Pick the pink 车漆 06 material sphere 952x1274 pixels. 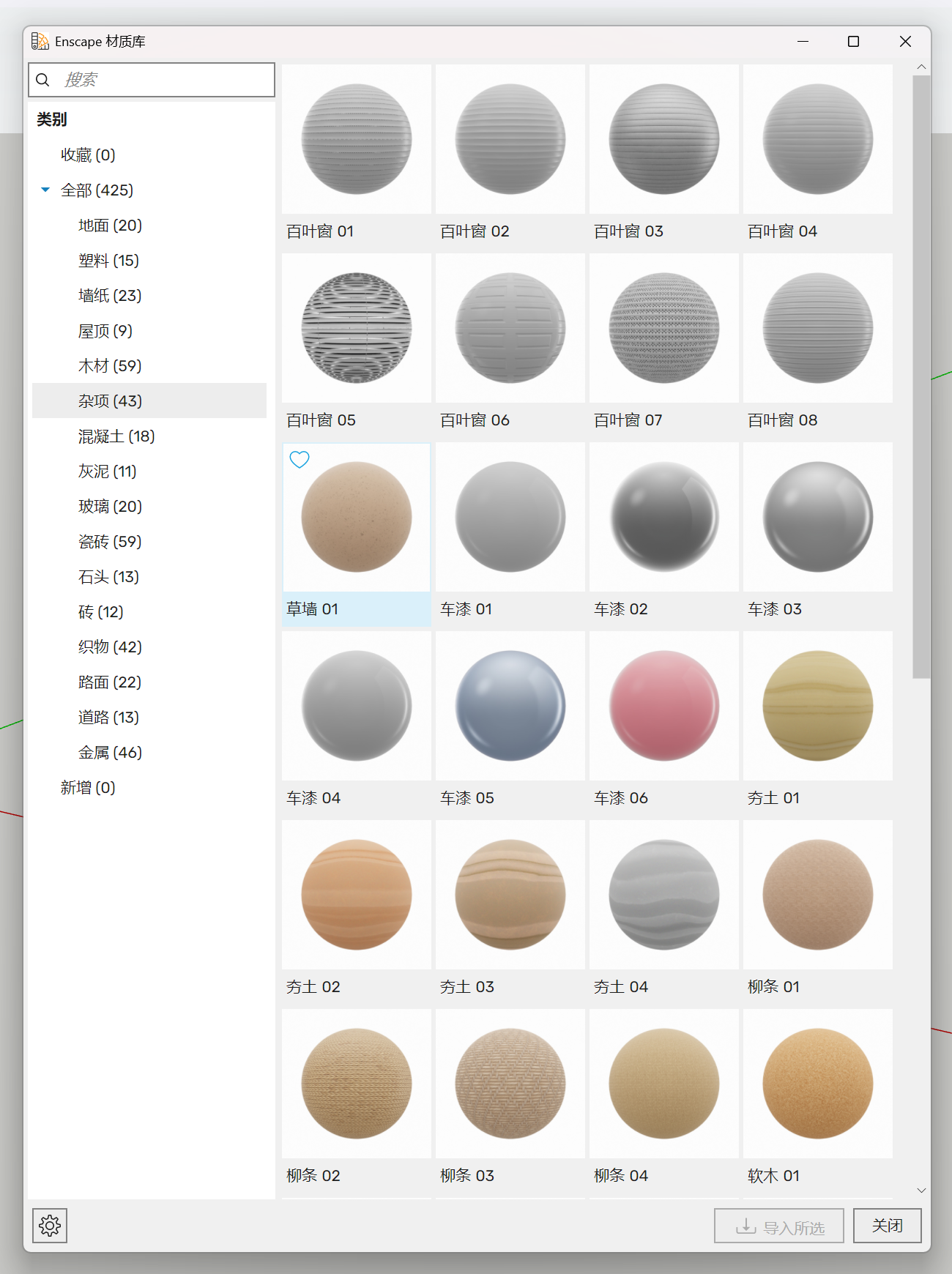[663, 706]
